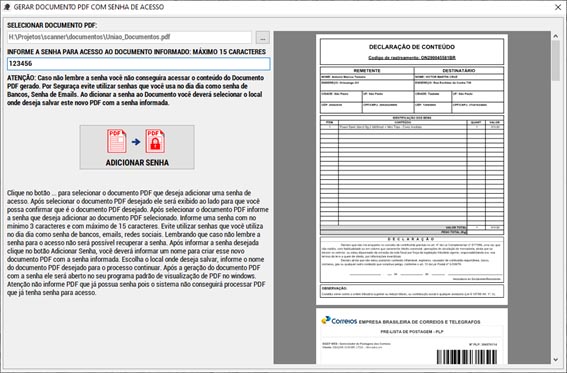The height and width of the screenshot is (373, 567).
Task: Focus the password field containing 123456
Action: 138,64
